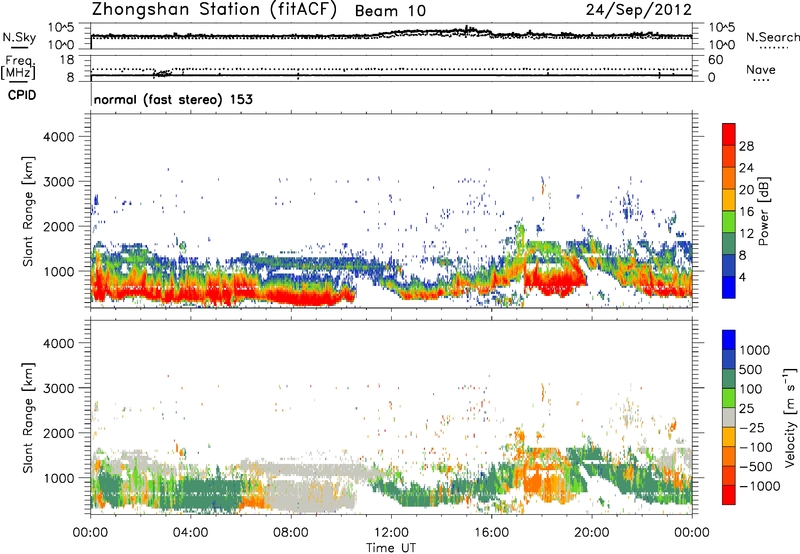Click the 'Zhongshan Station (fitACF)' title
Screen dimensions: 800x554
click(214, 10)
